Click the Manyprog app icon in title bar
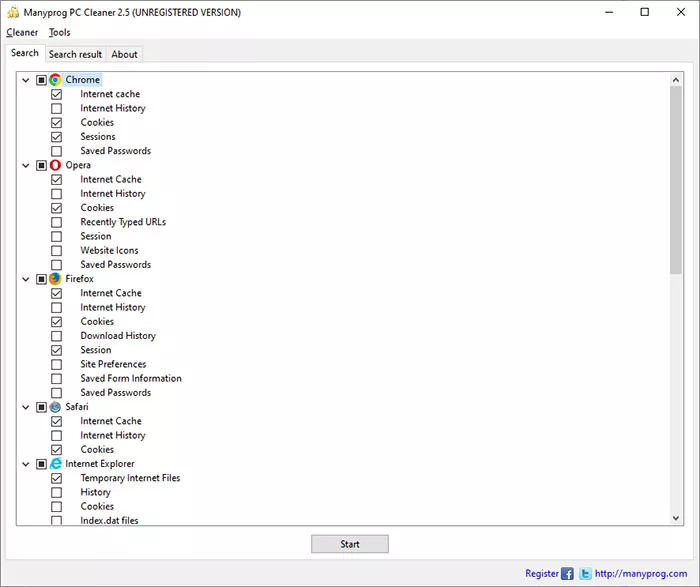 pyautogui.click(x=13, y=12)
